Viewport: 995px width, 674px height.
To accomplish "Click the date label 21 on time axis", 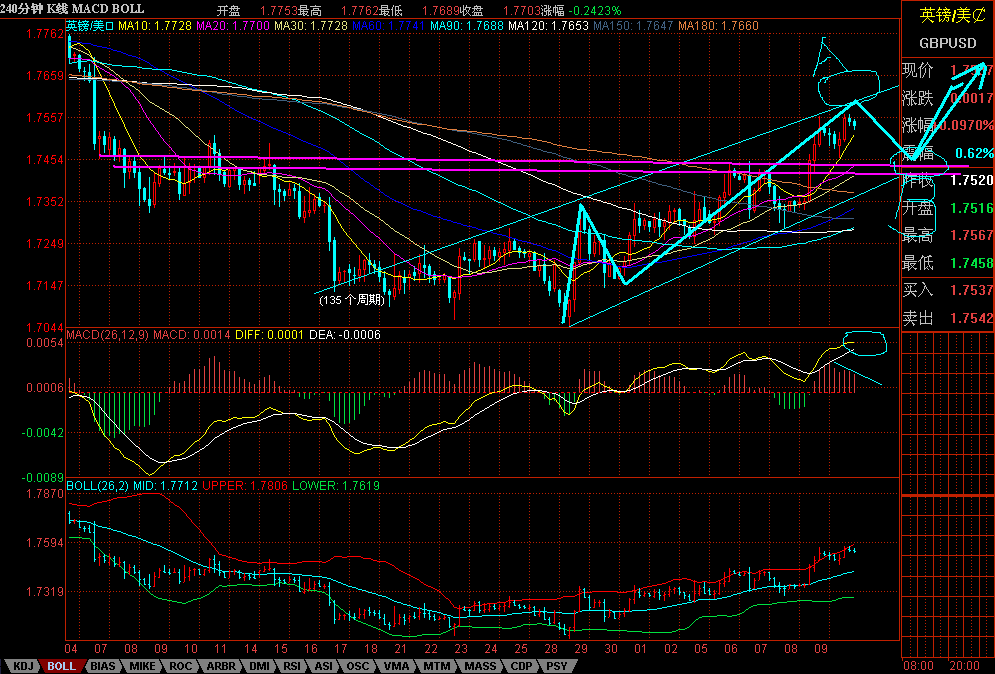I will (x=400, y=649).
